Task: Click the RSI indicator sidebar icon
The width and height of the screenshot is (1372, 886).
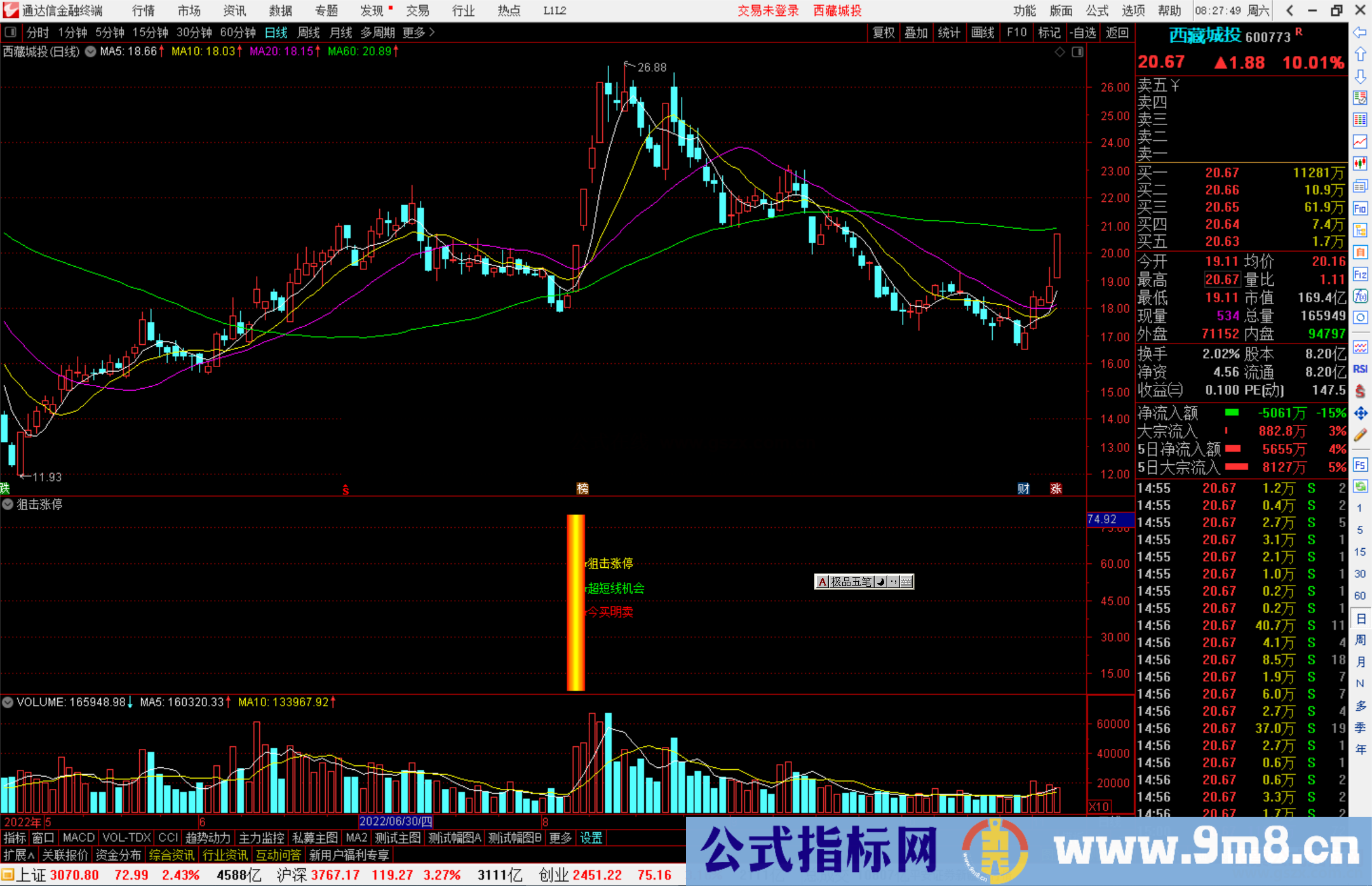Action: coord(1360,369)
